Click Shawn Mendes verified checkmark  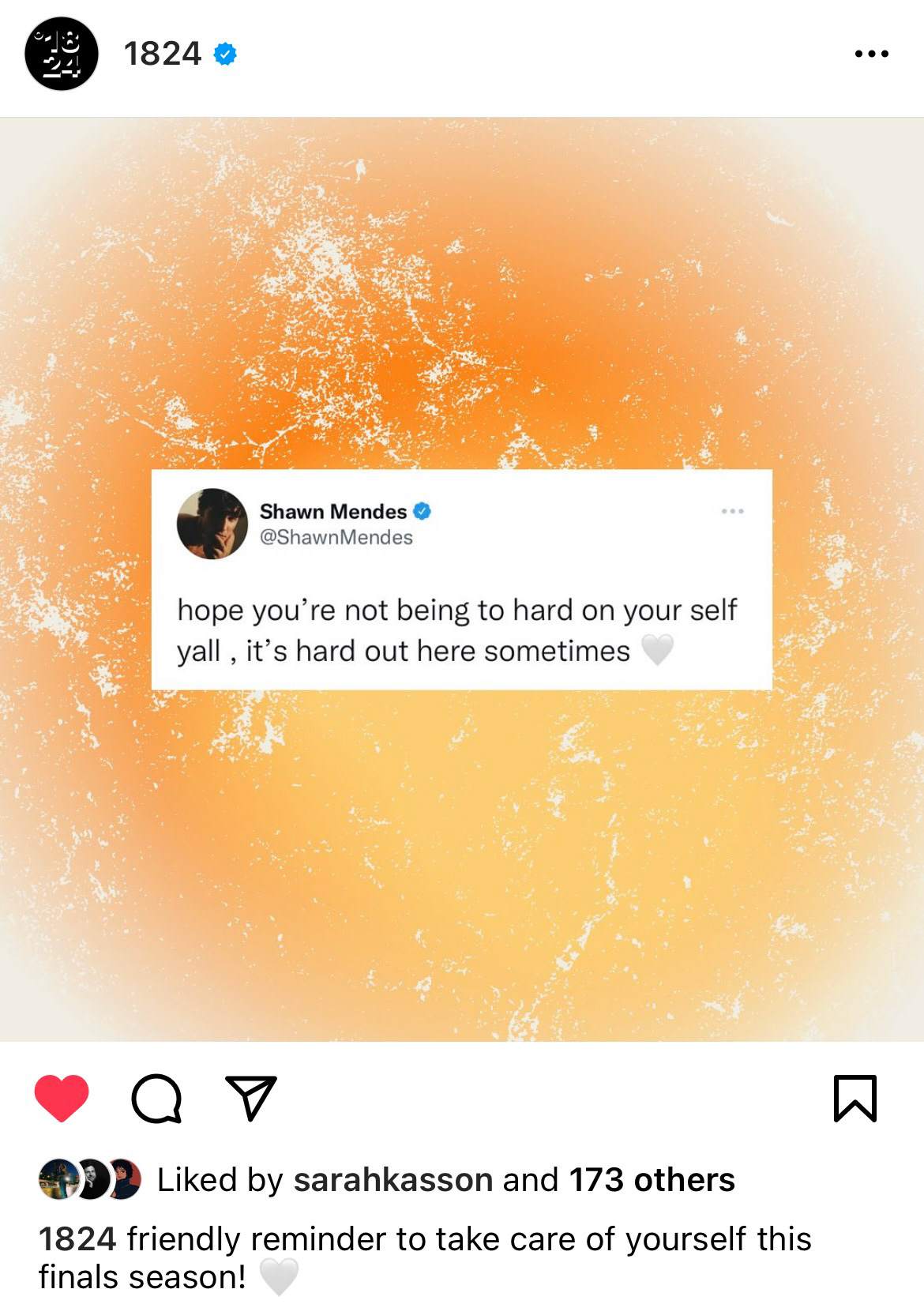[x=423, y=511]
